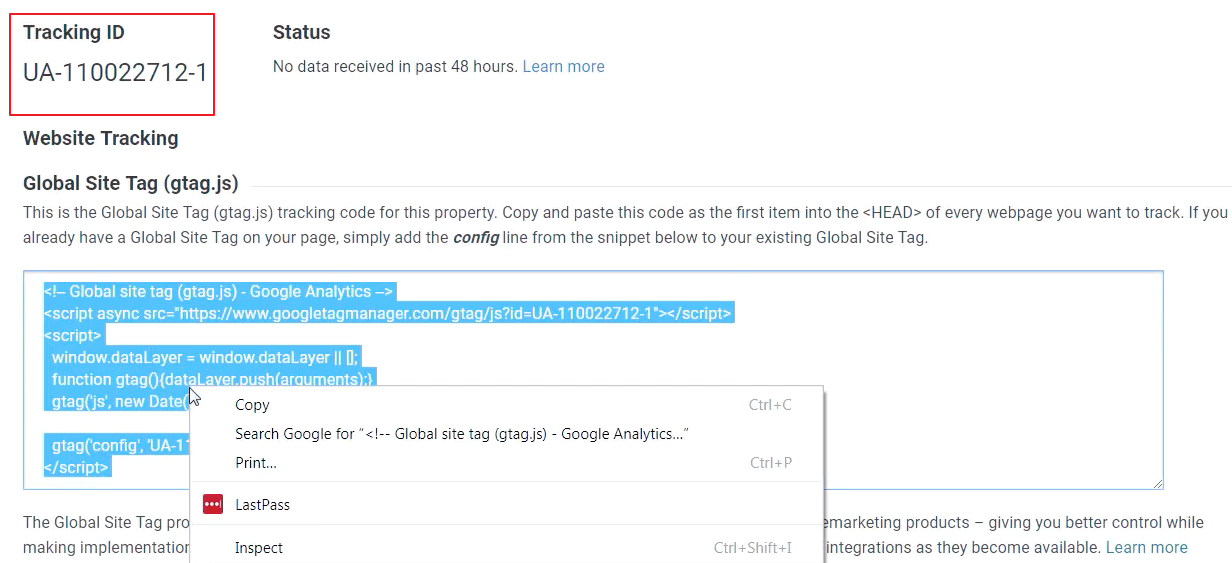Screen dimensions: 1232x563
Task: Click the Global Site Tag (gtag.js) heading
Action: point(131,183)
